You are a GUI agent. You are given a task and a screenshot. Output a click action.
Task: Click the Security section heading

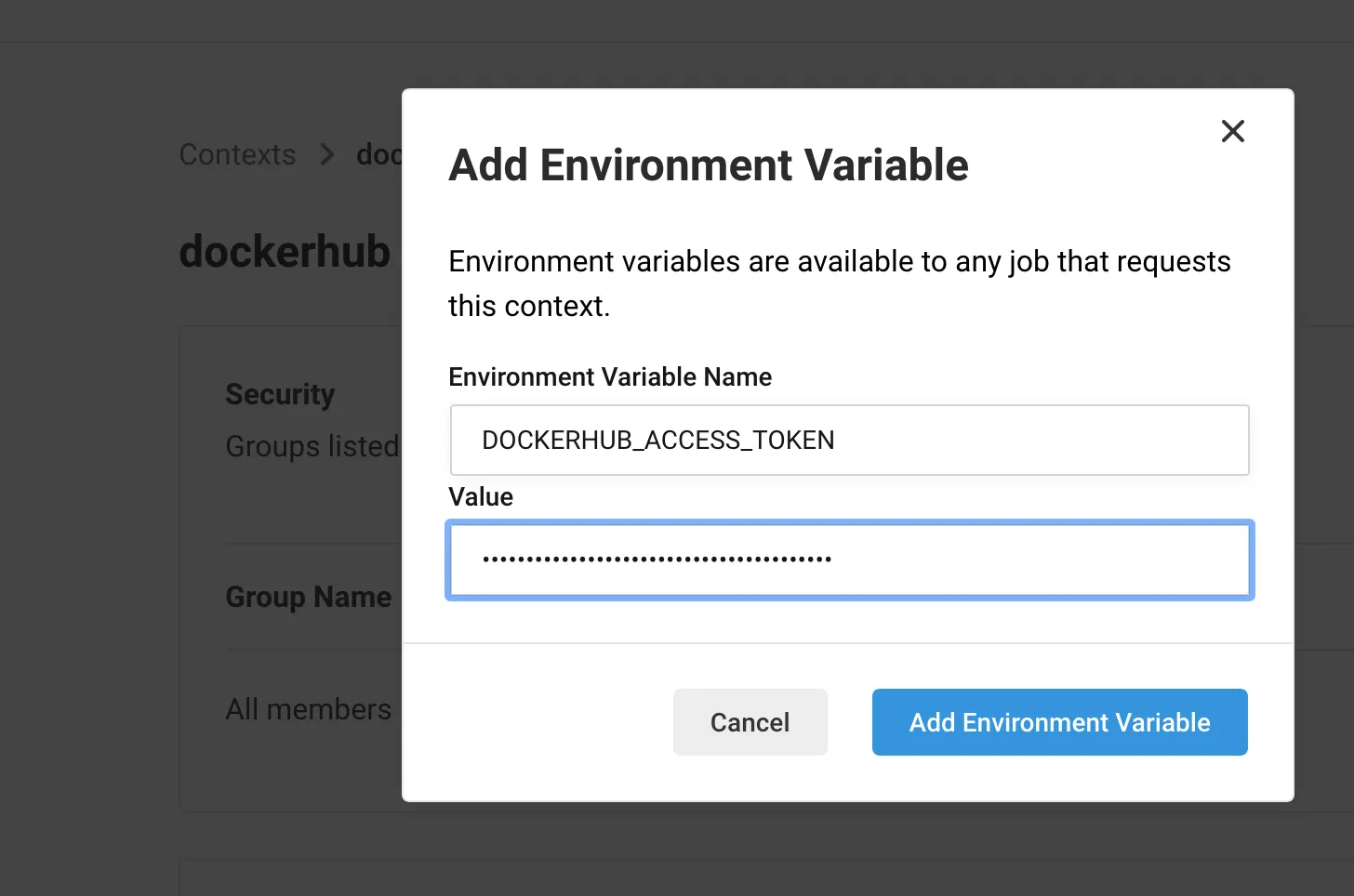point(280,394)
